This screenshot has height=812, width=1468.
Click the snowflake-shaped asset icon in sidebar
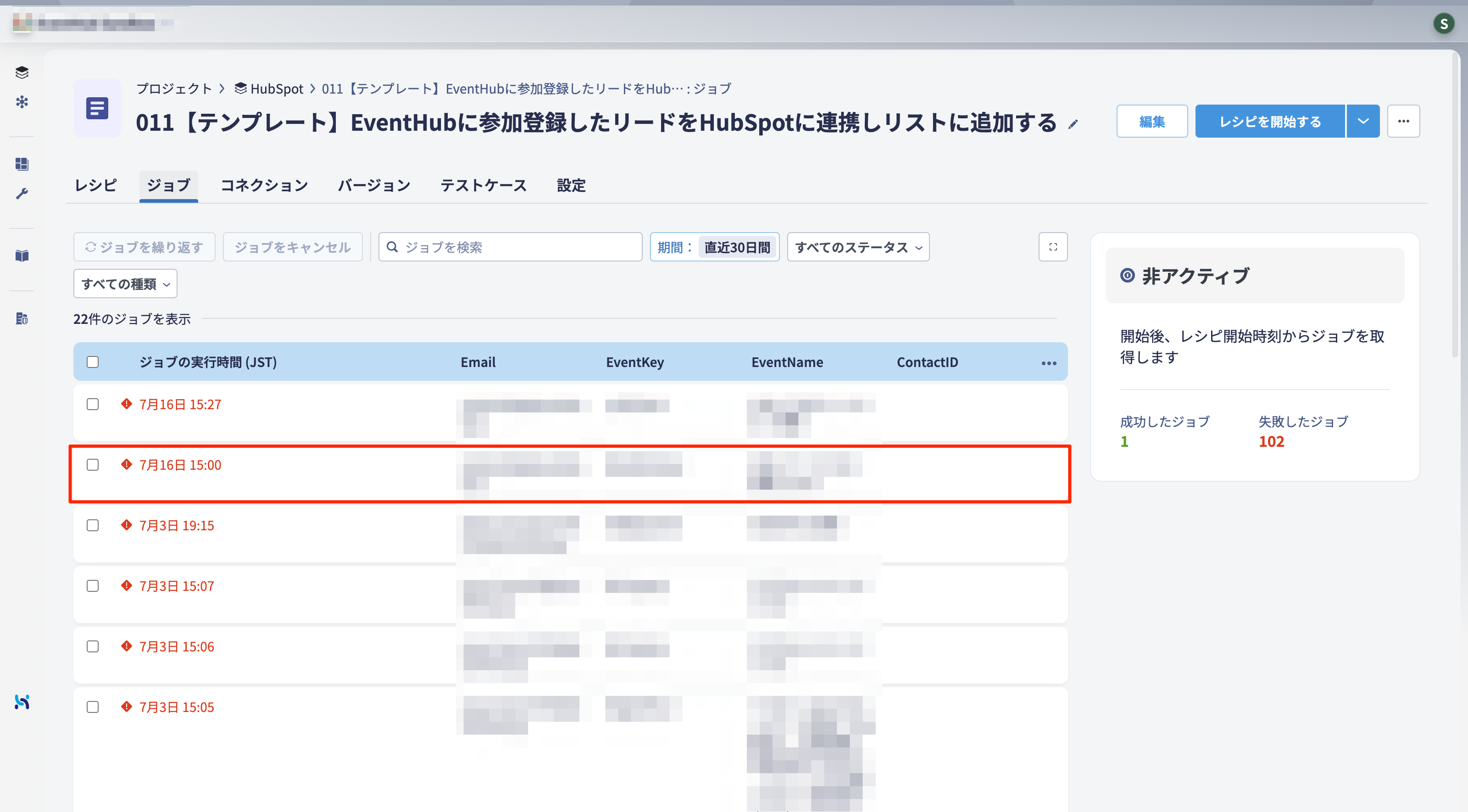[22, 102]
